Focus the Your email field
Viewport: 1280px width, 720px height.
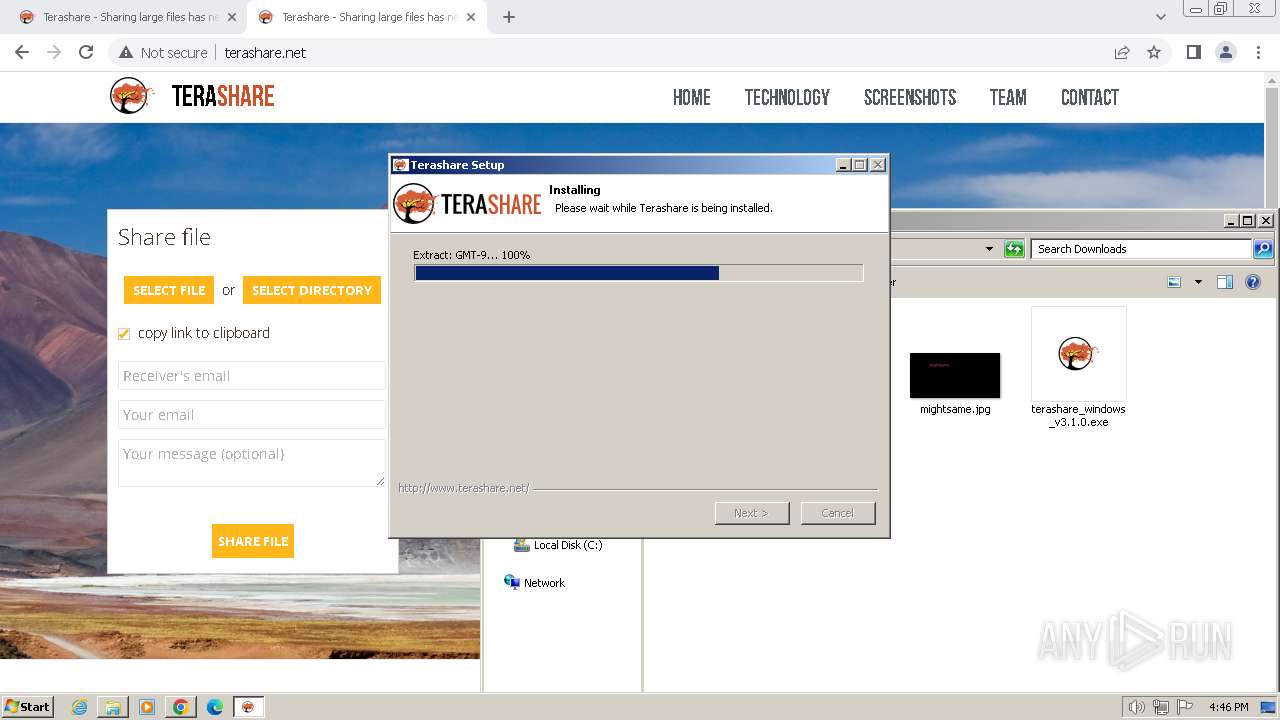coord(252,415)
